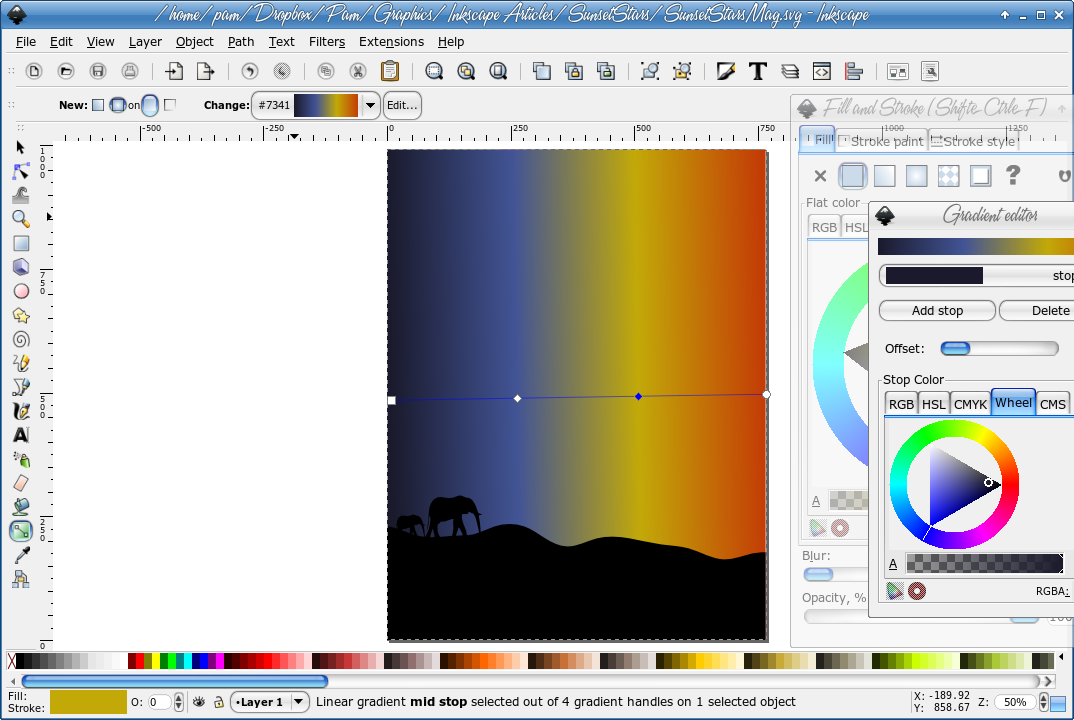The height and width of the screenshot is (720, 1074).
Task: Toggle new radial gradient mode
Action: coord(118,105)
